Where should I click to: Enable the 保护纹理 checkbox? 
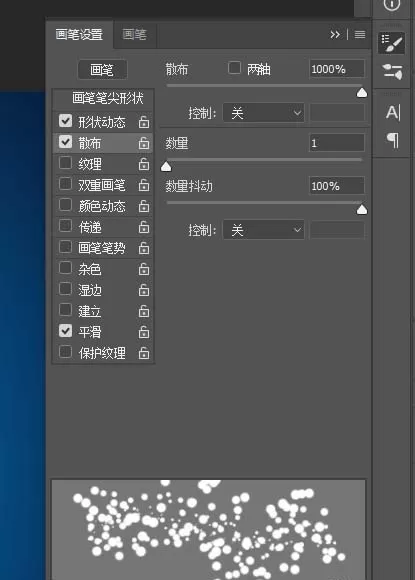tap(65, 352)
